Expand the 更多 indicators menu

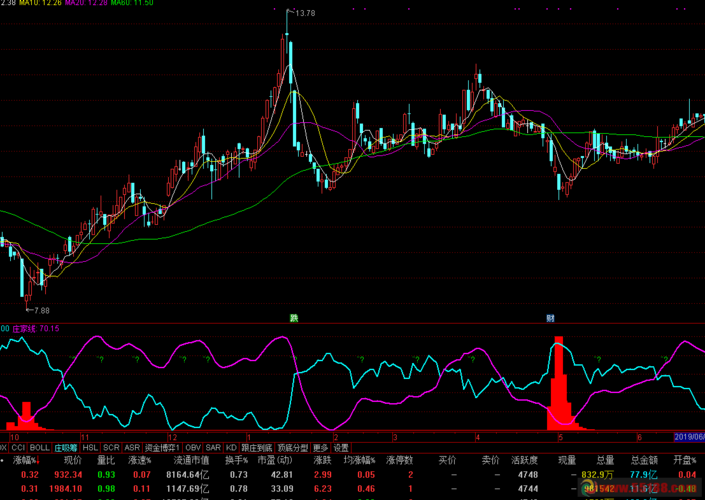point(320,448)
